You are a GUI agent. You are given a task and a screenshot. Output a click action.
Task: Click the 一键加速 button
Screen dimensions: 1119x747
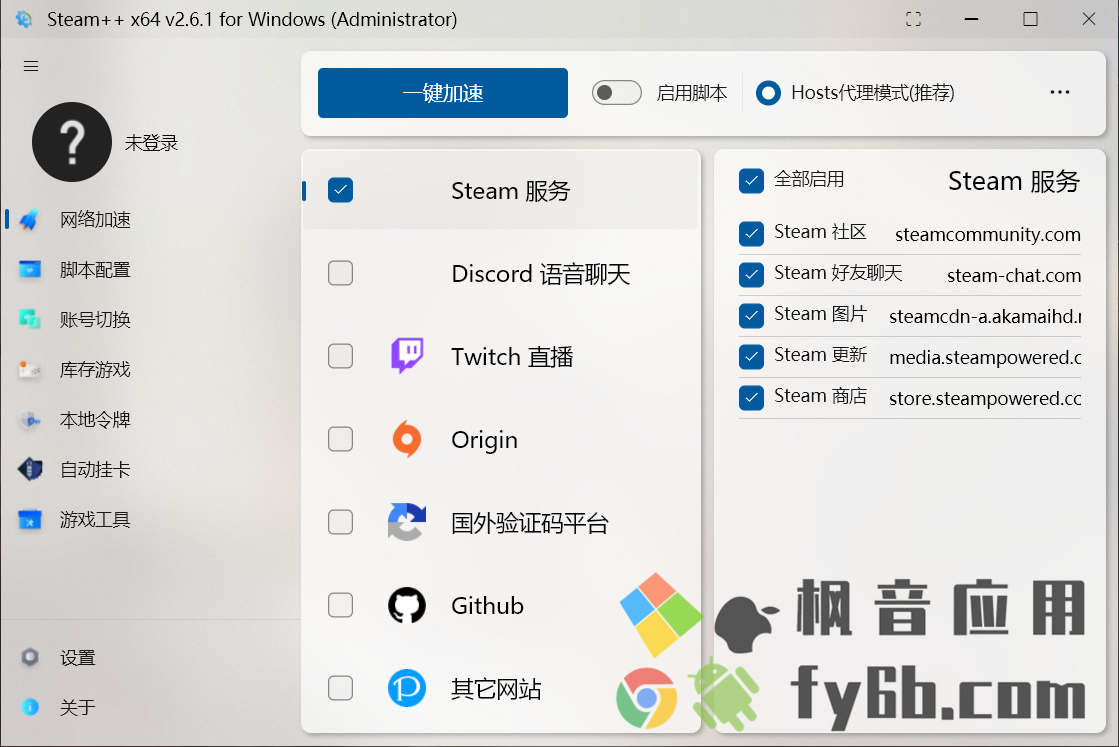click(x=443, y=93)
